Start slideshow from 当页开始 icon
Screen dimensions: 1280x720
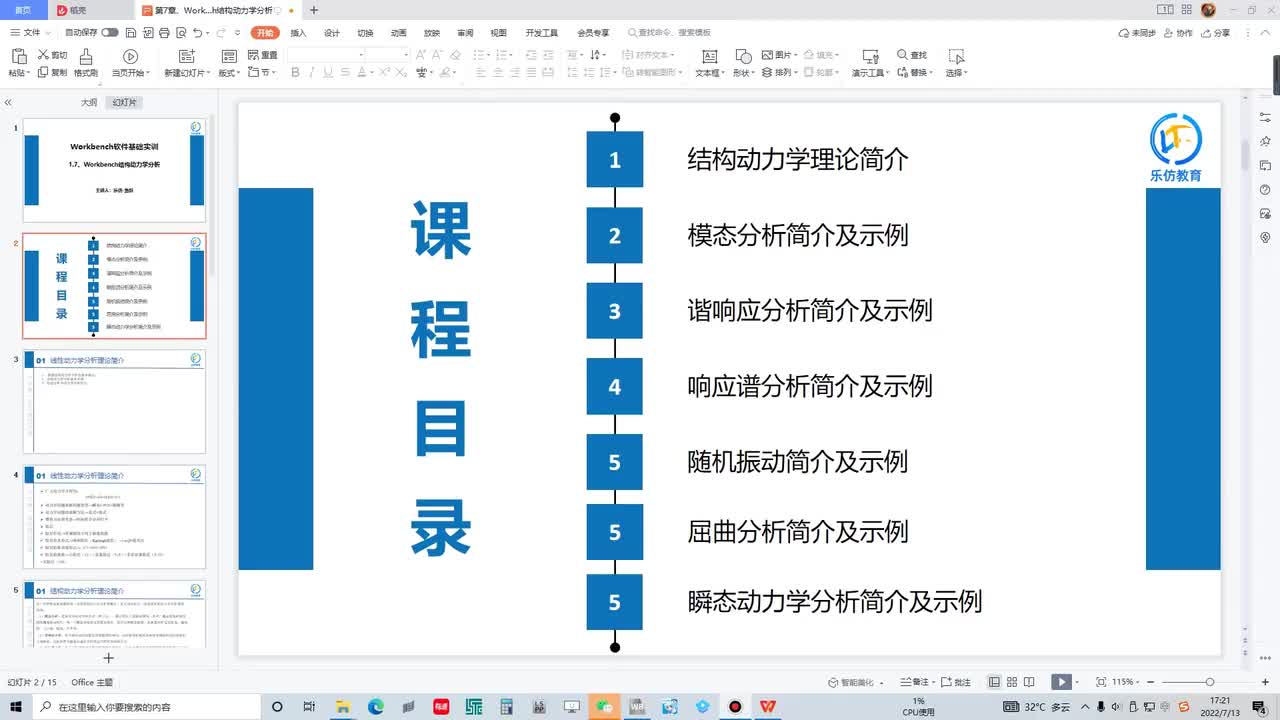pos(130,56)
